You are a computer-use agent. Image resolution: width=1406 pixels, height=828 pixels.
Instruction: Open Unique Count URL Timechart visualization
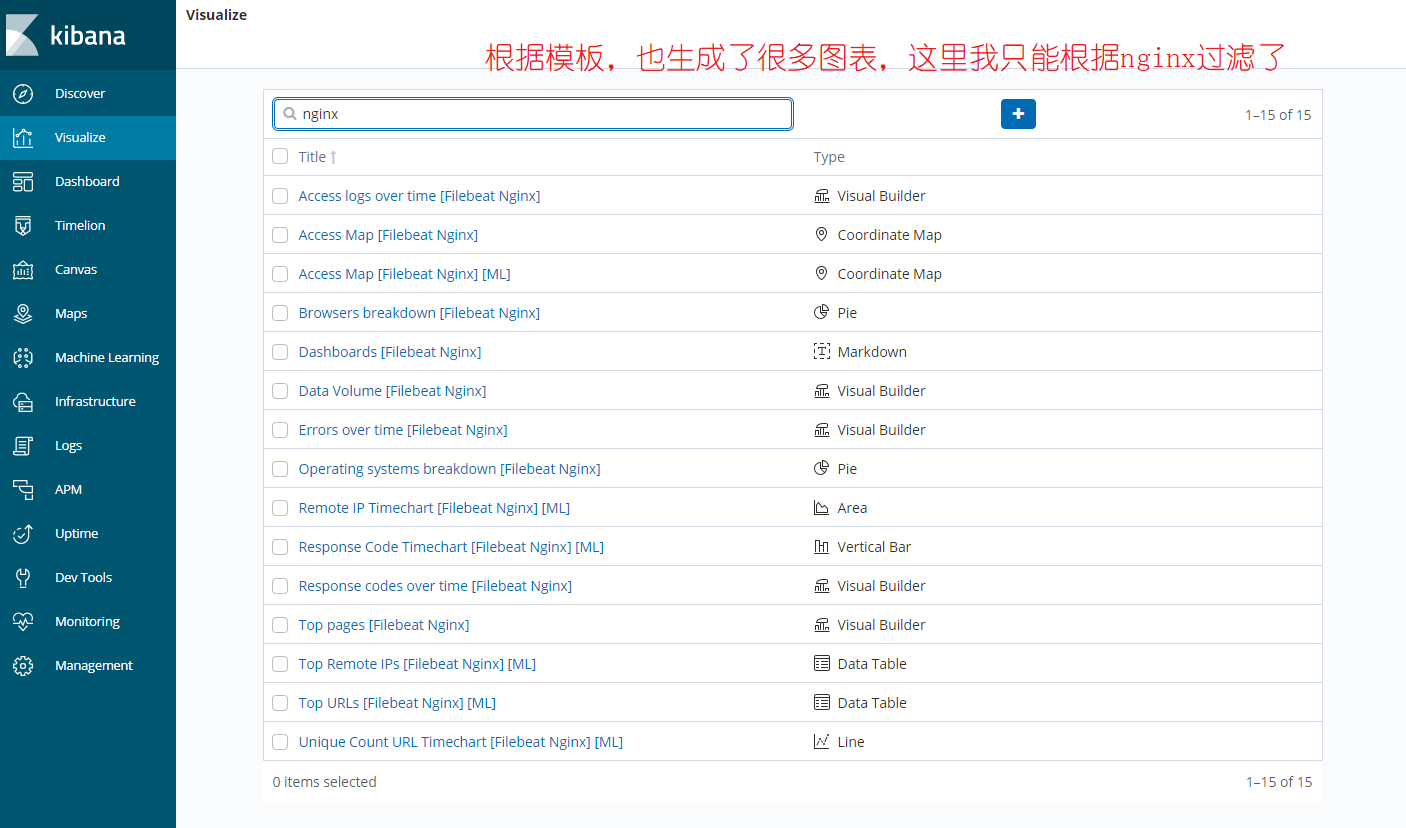pos(460,742)
